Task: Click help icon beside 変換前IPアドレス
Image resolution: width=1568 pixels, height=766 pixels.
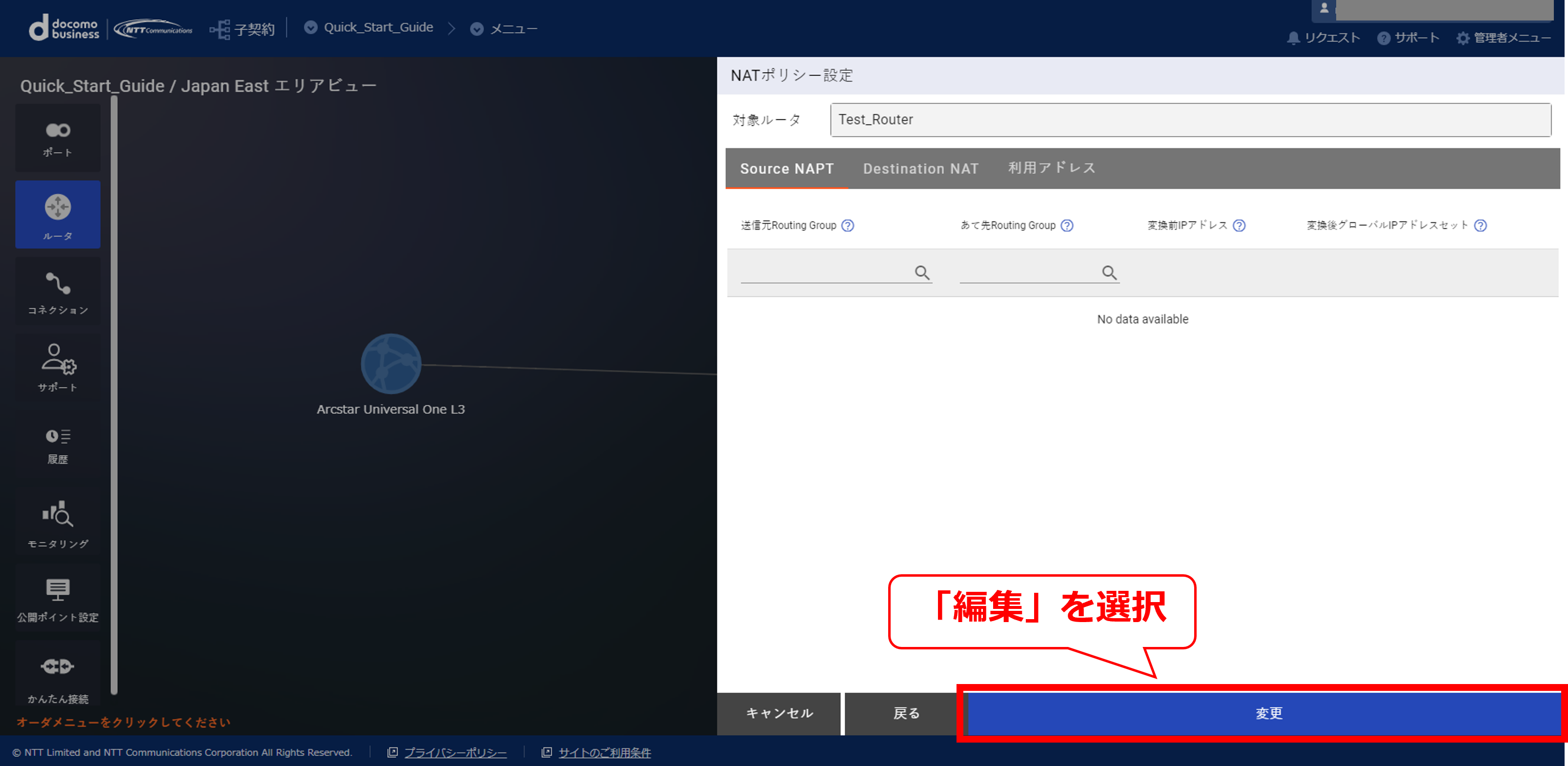Action: (1239, 226)
